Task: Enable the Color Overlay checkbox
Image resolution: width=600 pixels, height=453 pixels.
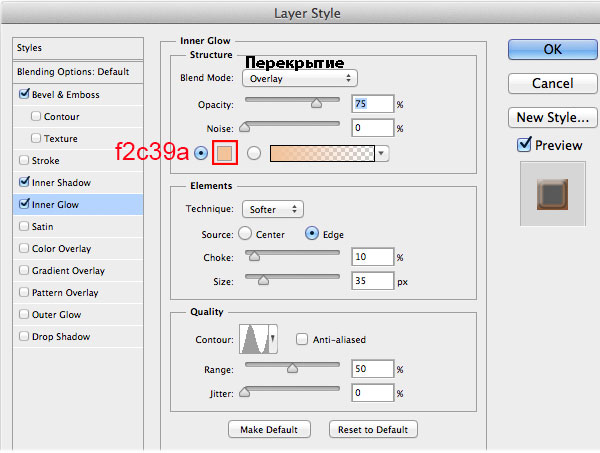Action: tap(24, 248)
